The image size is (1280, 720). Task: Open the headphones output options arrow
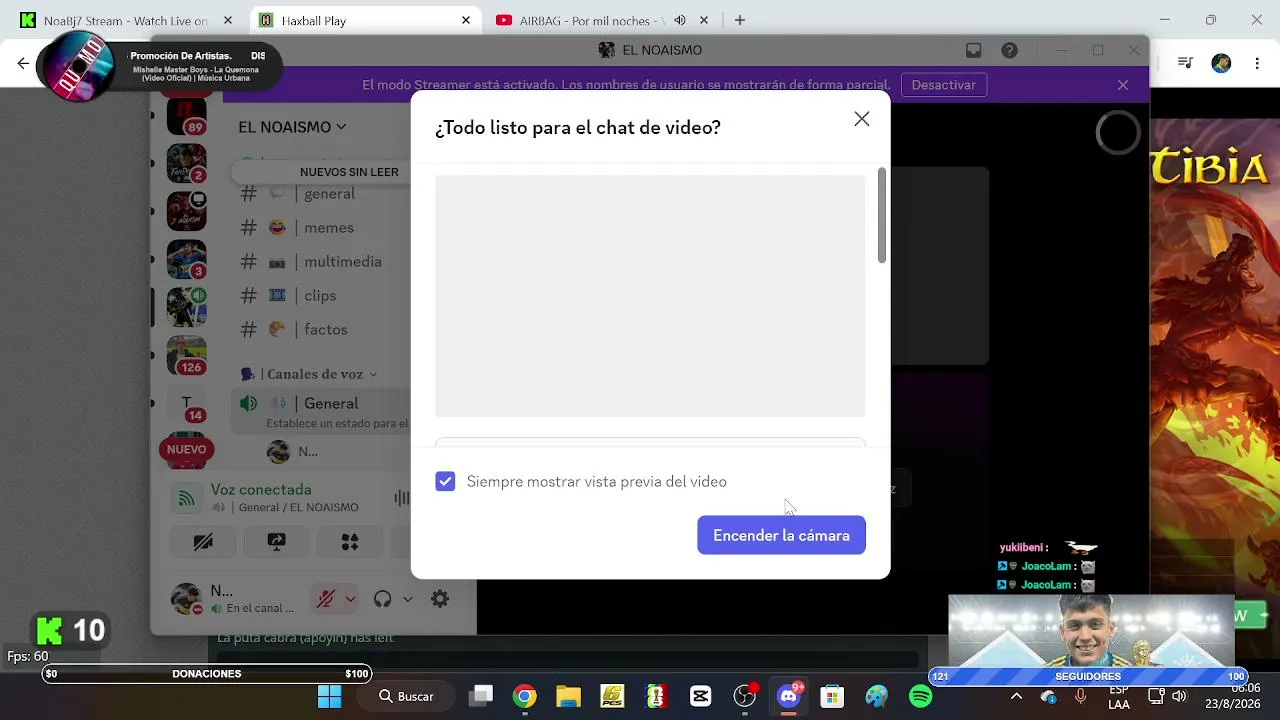coord(408,599)
